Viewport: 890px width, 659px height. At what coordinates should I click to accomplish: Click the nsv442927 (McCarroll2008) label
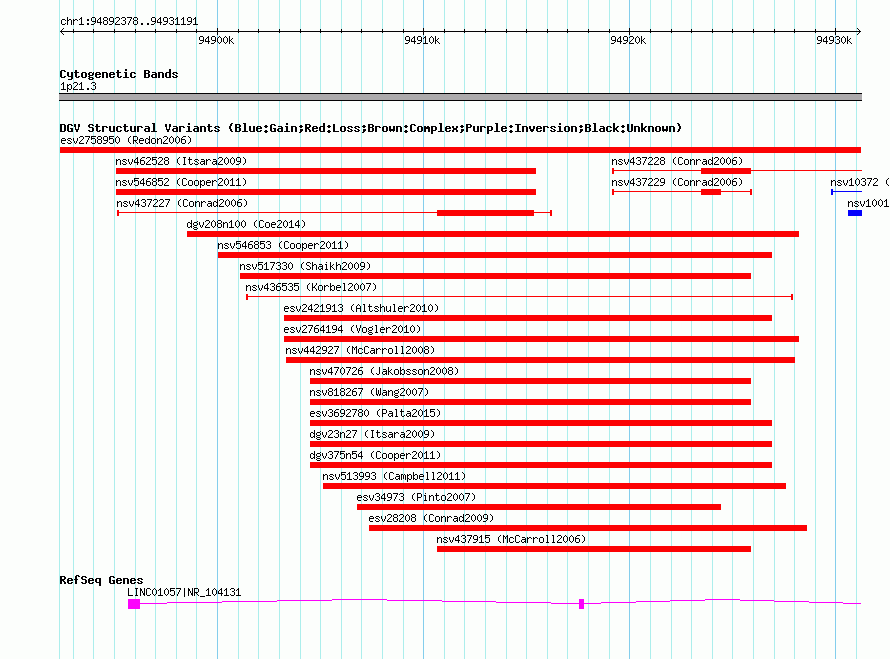tap(360, 350)
